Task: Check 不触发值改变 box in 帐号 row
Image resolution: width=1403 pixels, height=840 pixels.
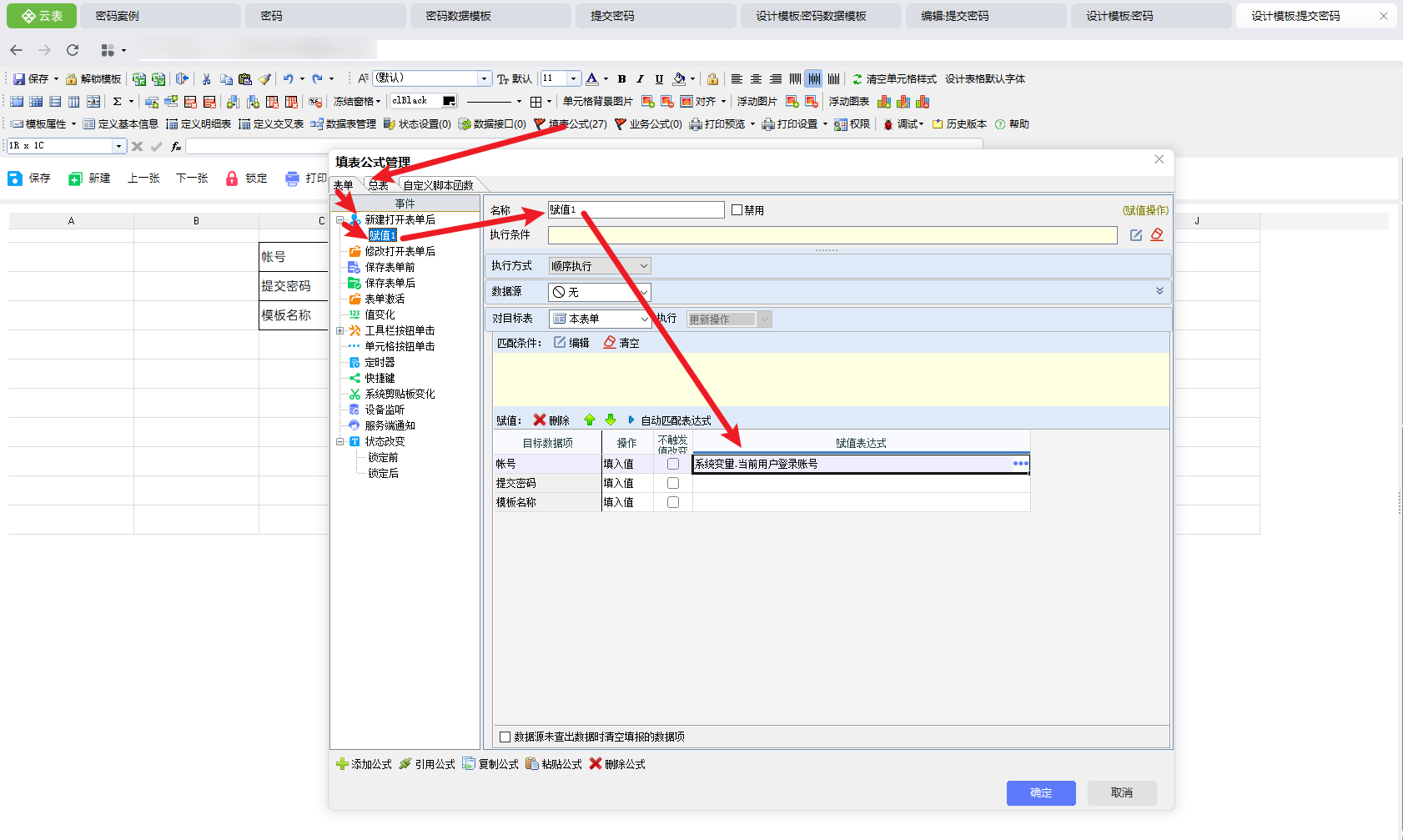Action: point(673,464)
